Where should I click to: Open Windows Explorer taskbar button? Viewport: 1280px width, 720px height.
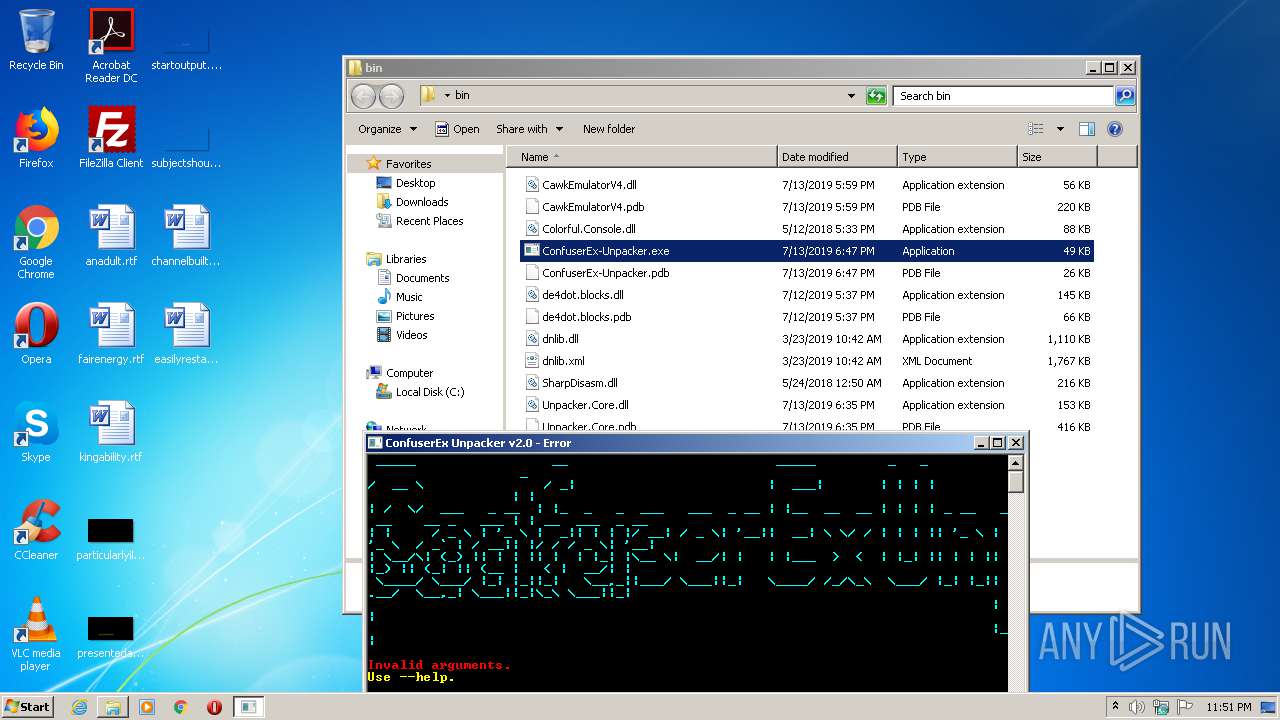click(x=113, y=707)
